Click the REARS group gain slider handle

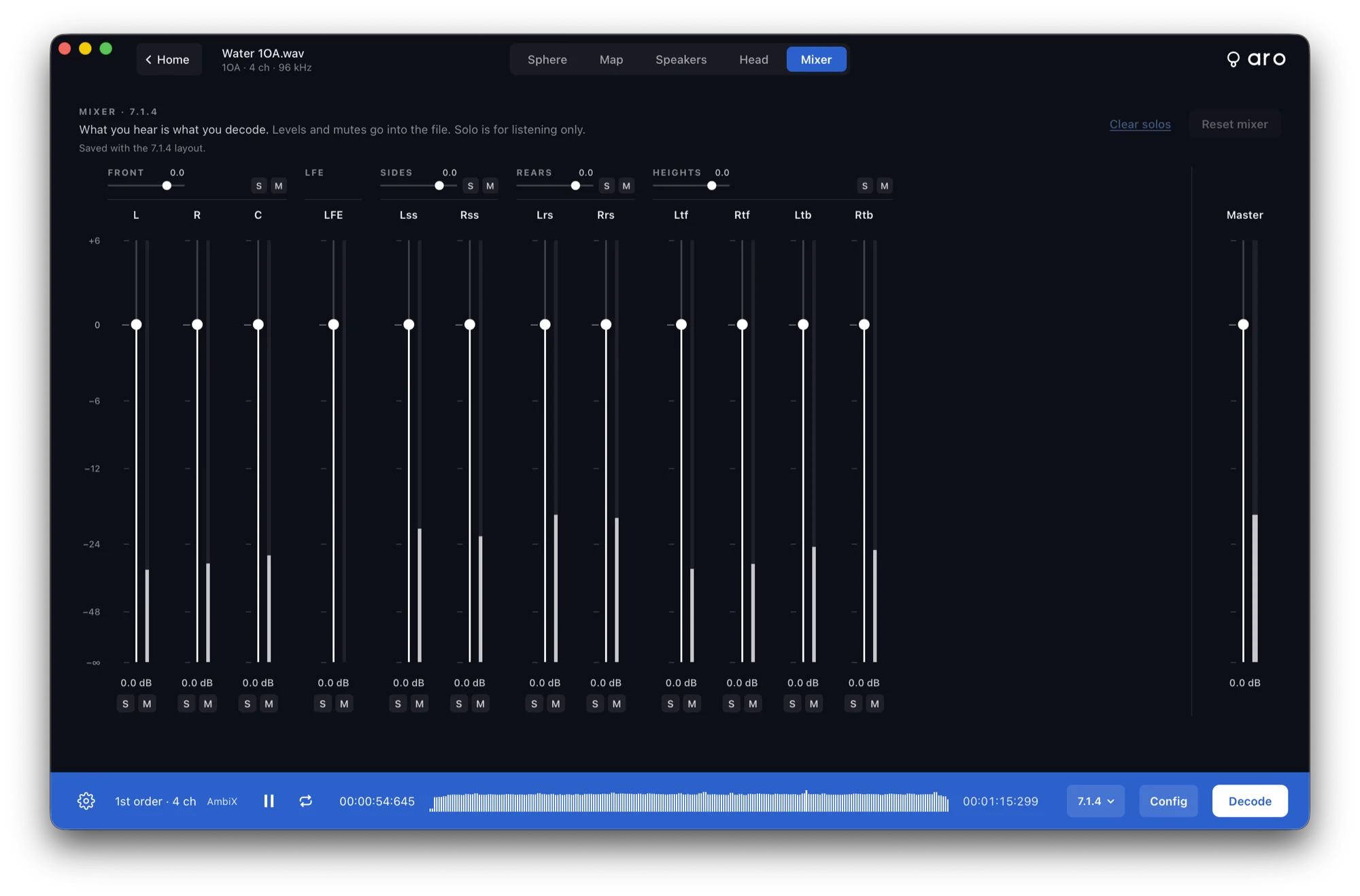tap(575, 186)
